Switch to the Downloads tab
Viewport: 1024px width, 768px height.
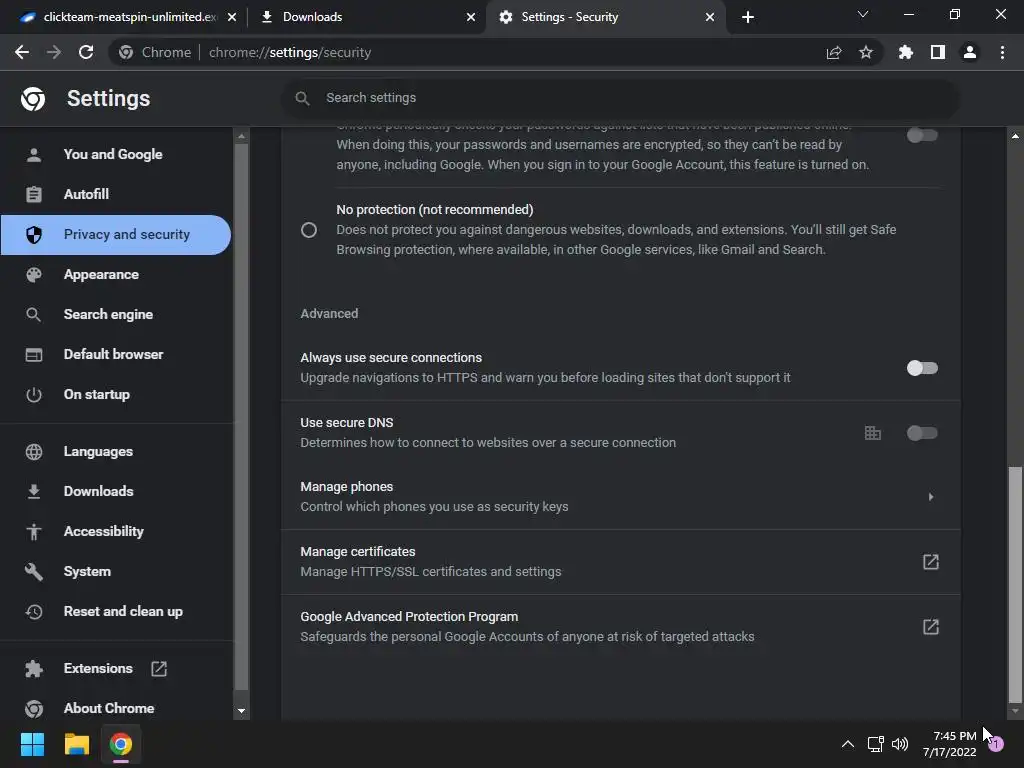click(x=367, y=17)
